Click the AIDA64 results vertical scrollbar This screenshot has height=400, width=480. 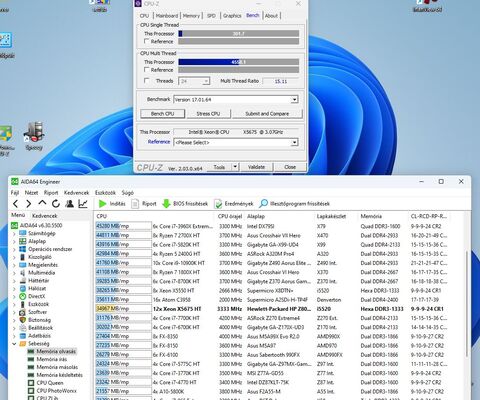point(467,303)
